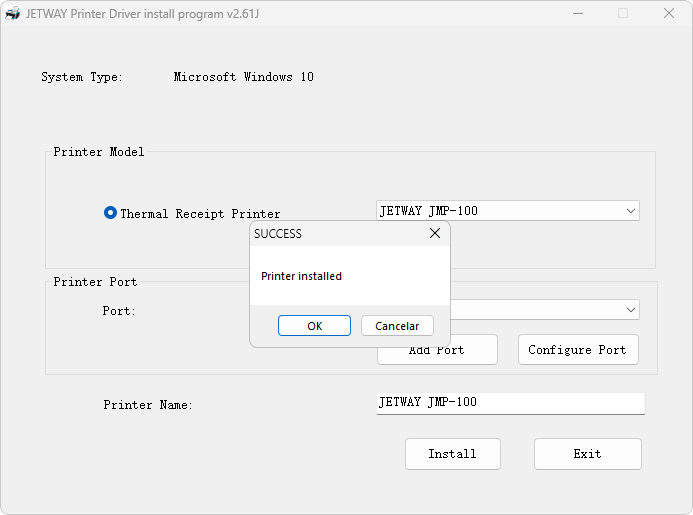Open the Configure Port settings
Image resolution: width=693 pixels, height=515 pixels.
pos(578,350)
